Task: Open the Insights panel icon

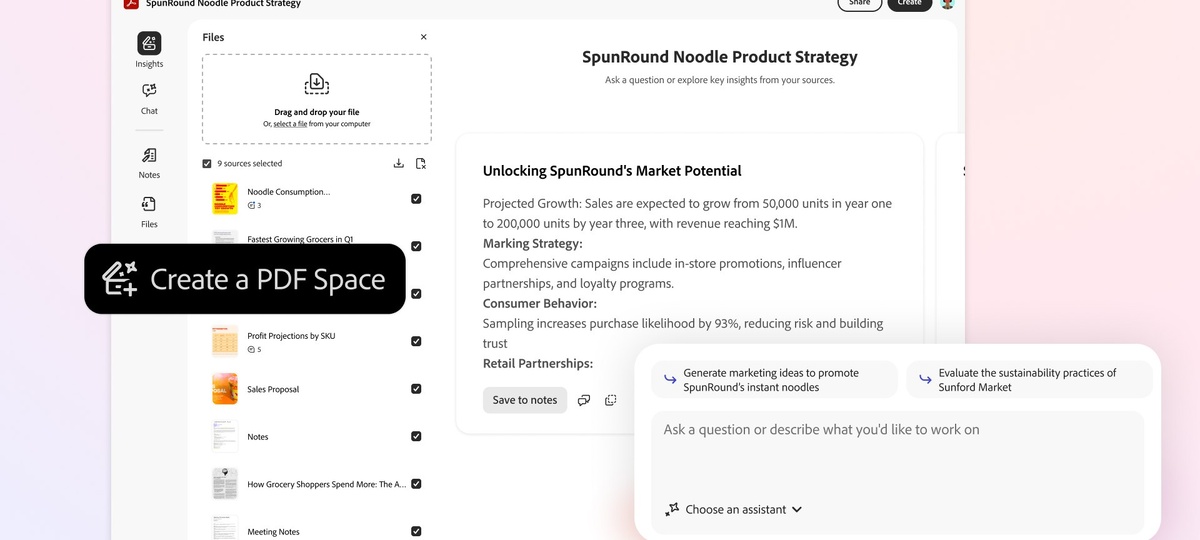Action: [149, 44]
